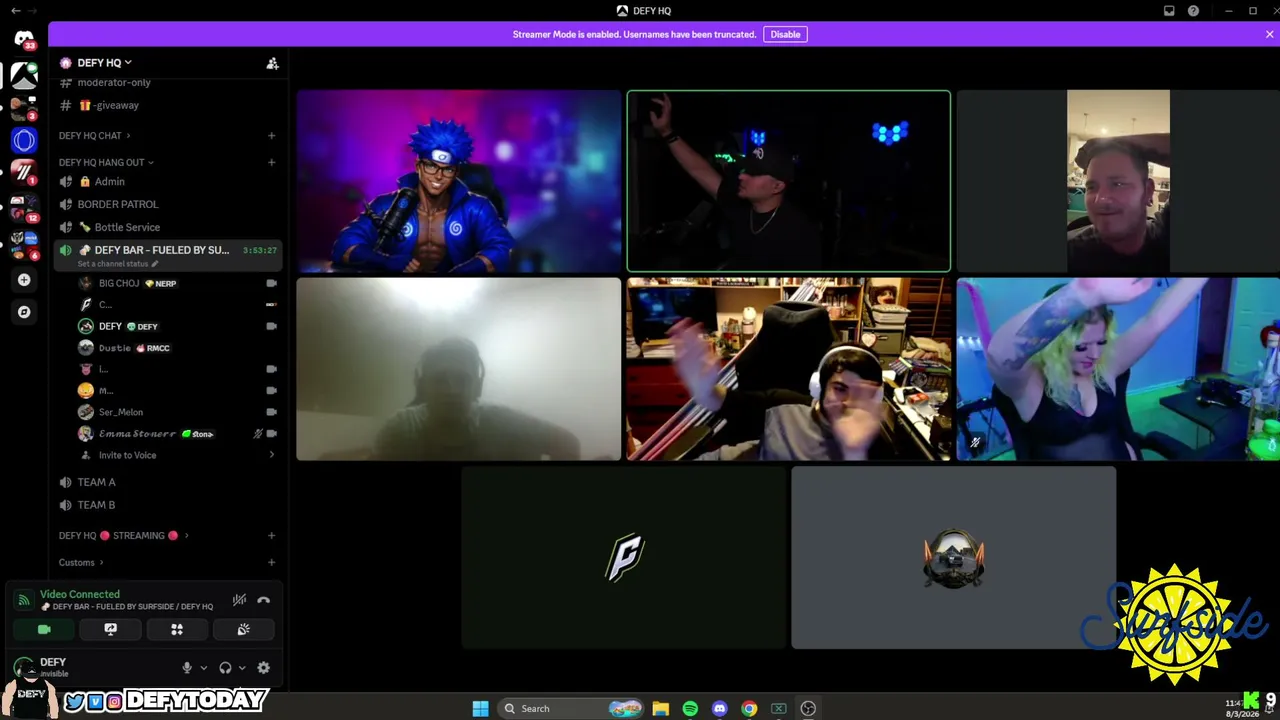Viewport: 1280px width, 720px height.
Task: Join the TEAM A voice channel
Action: [167, 482]
